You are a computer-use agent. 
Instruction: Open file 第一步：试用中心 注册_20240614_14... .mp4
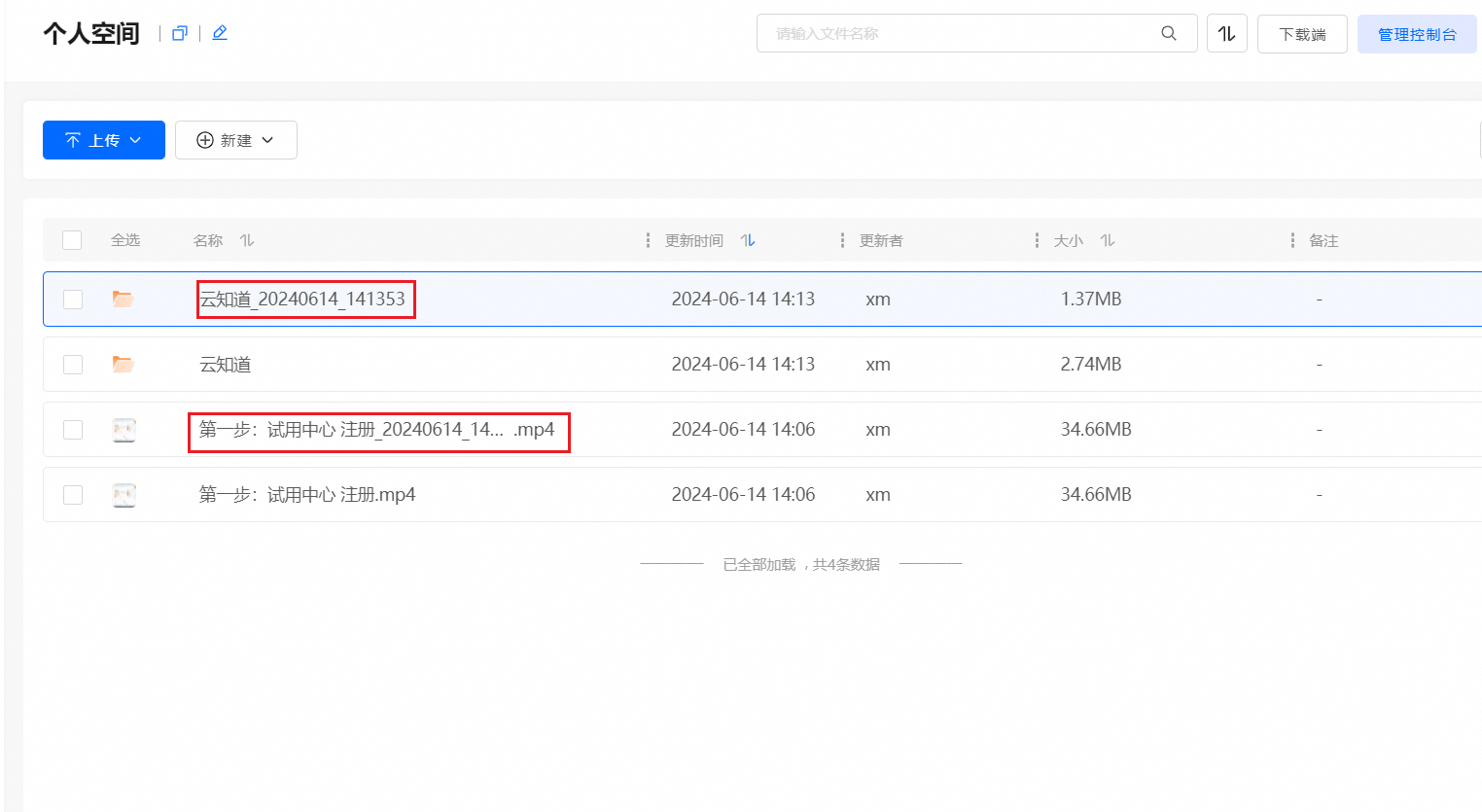click(377, 429)
